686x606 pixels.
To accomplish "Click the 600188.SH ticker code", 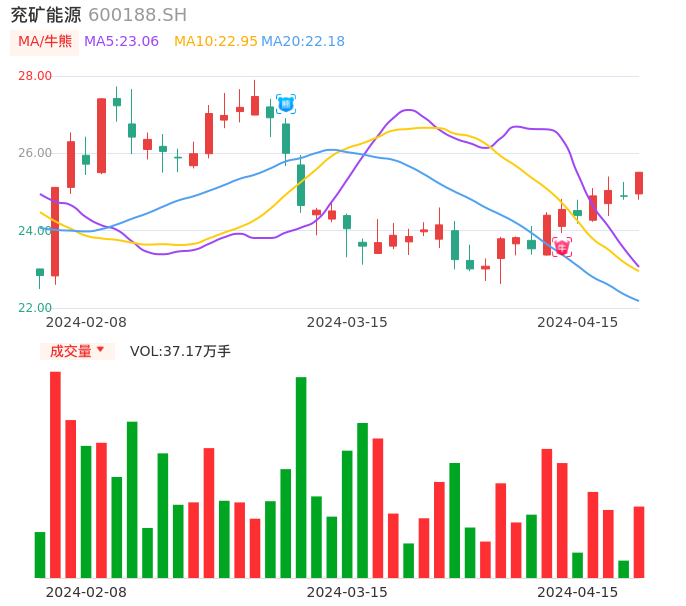I will click(137, 15).
